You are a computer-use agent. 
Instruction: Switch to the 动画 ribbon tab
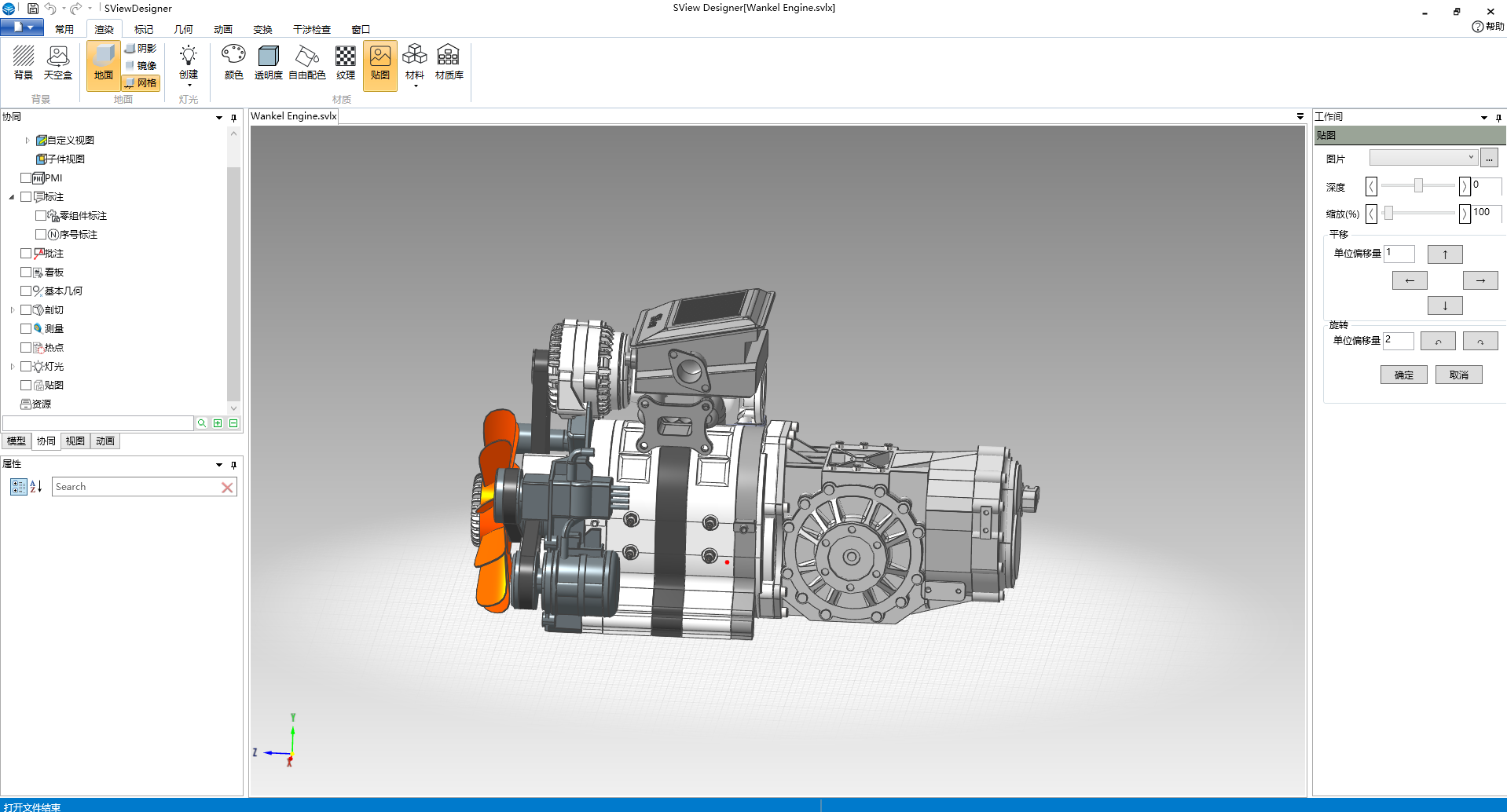point(223,29)
